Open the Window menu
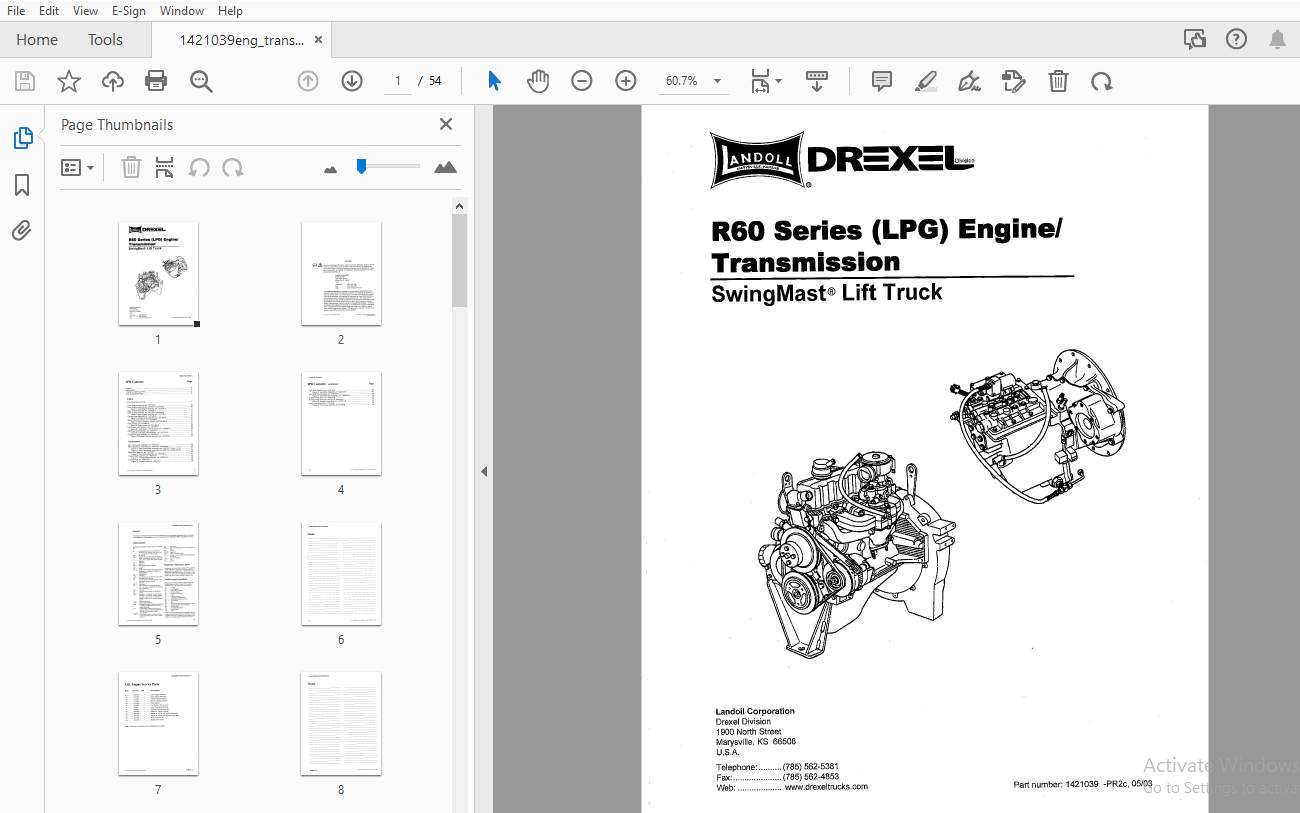The image size is (1300, 813). click(x=182, y=10)
